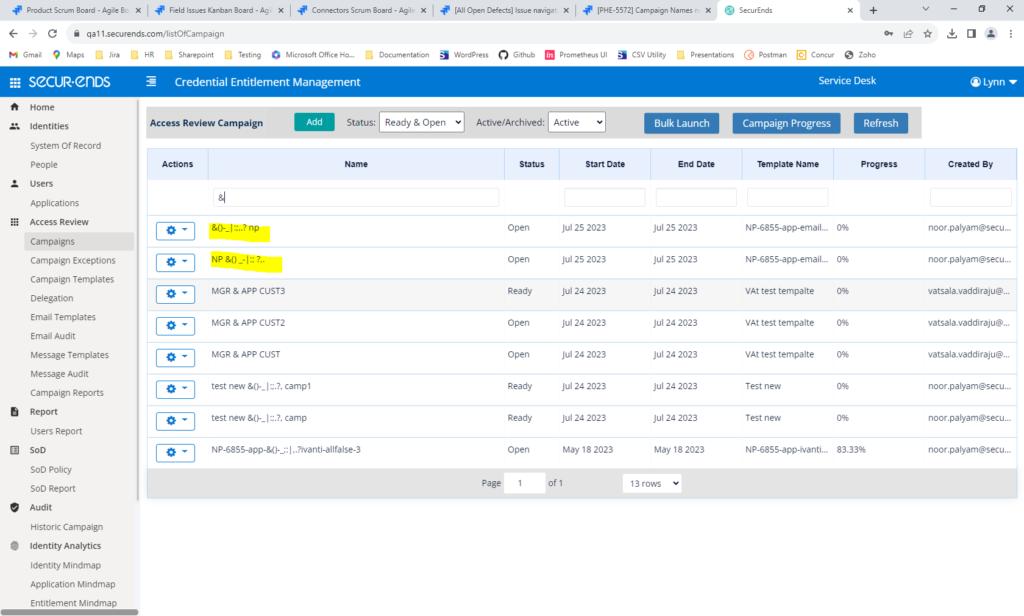
Task: Switch to Field Issues Kanban Board tab
Action: pyautogui.click(x=219, y=10)
